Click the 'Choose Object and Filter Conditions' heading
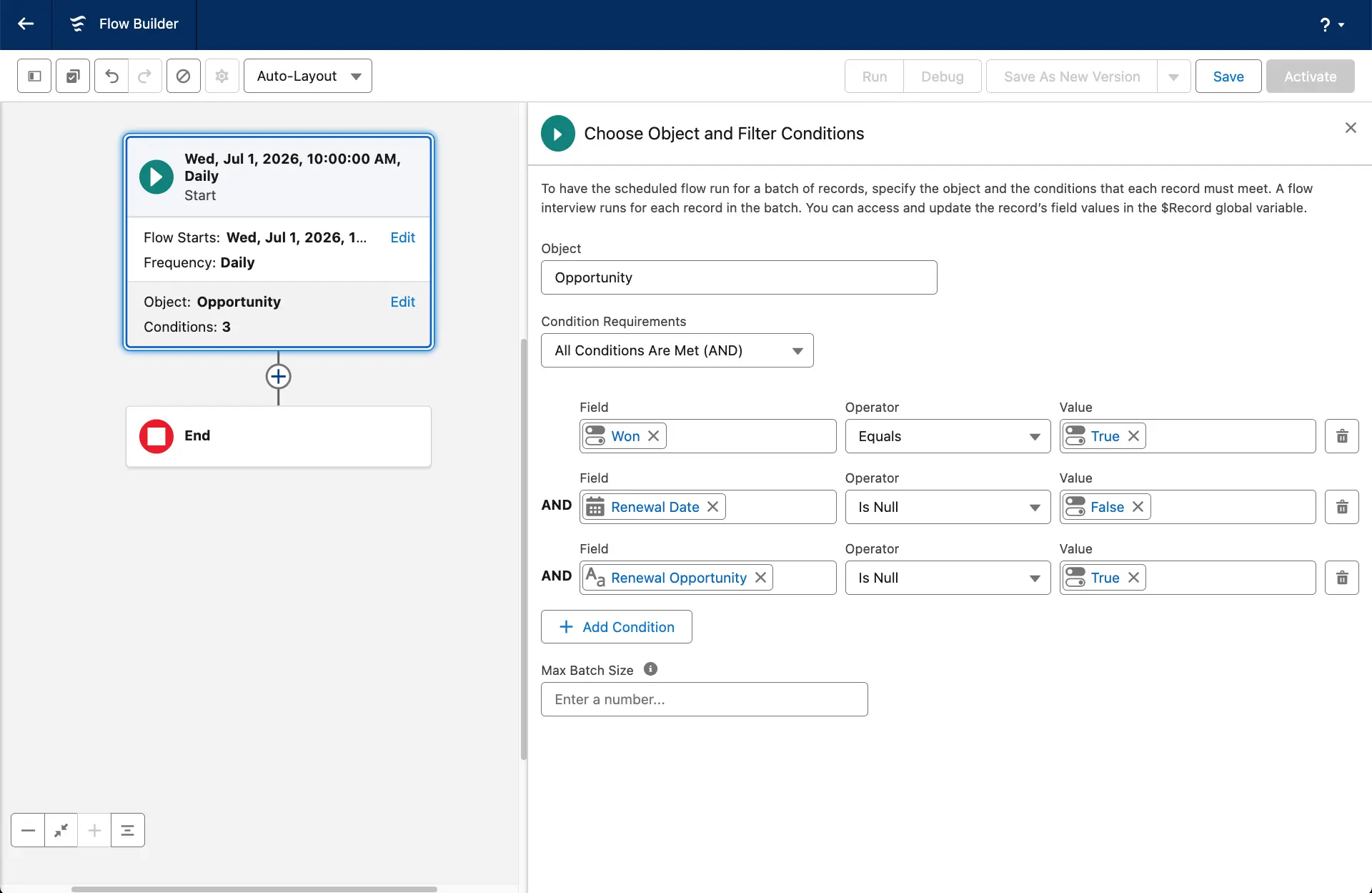Image resolution: width=1372 pixels, height=893 pixels. (724, 134)
